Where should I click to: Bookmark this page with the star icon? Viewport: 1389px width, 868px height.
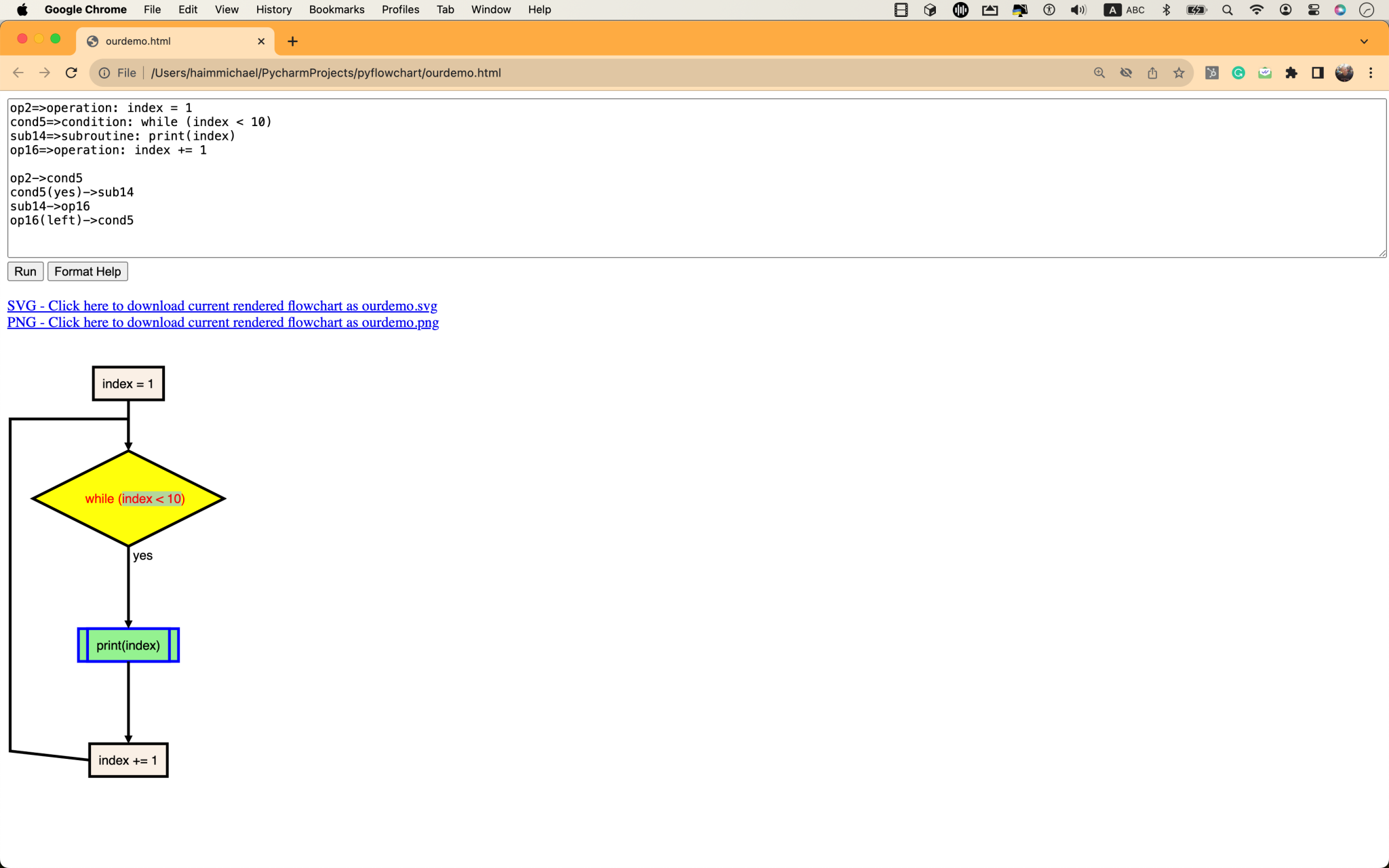tap(1179, 73)
